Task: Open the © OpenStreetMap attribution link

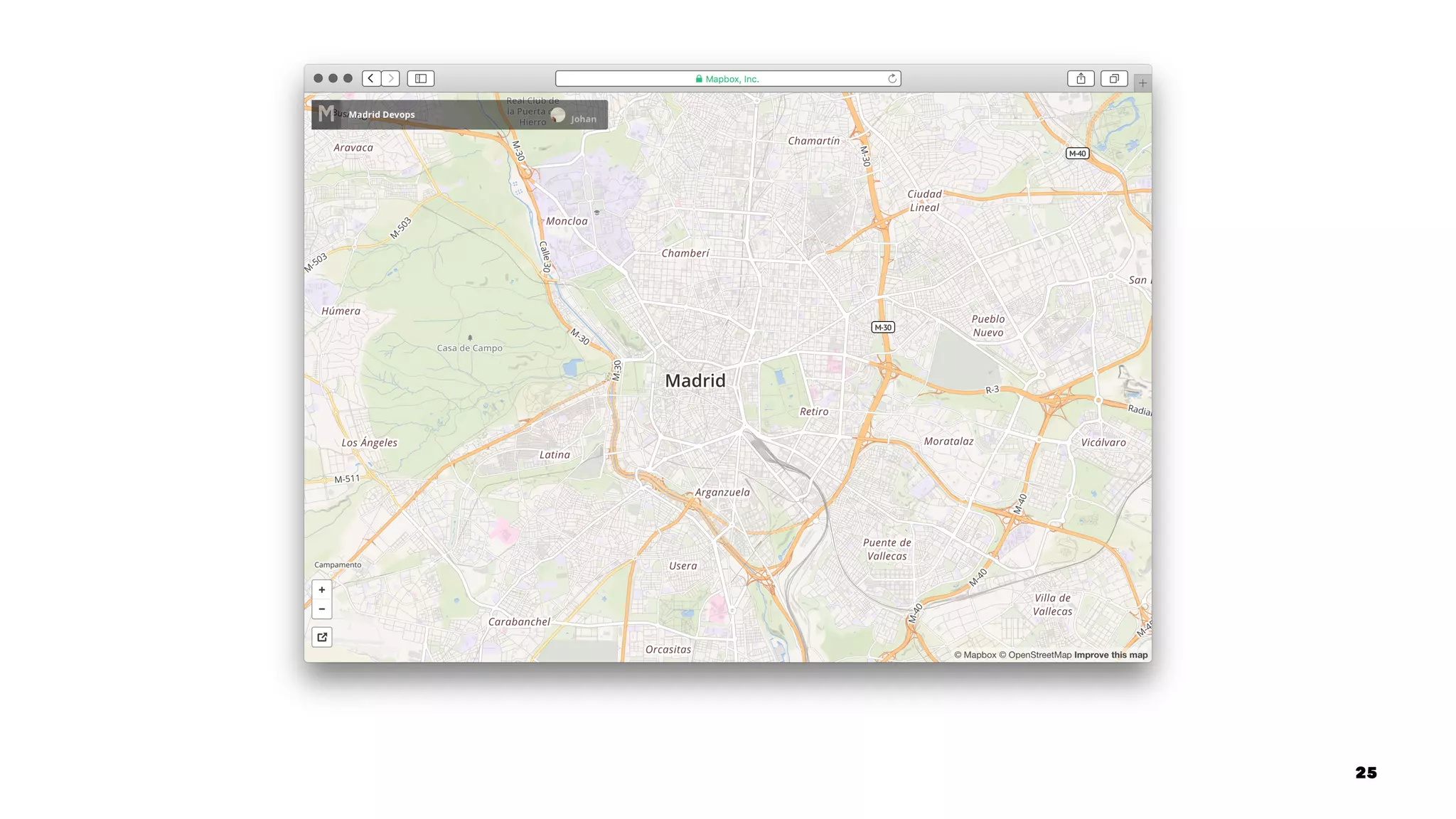Action: pos(1035,655)
